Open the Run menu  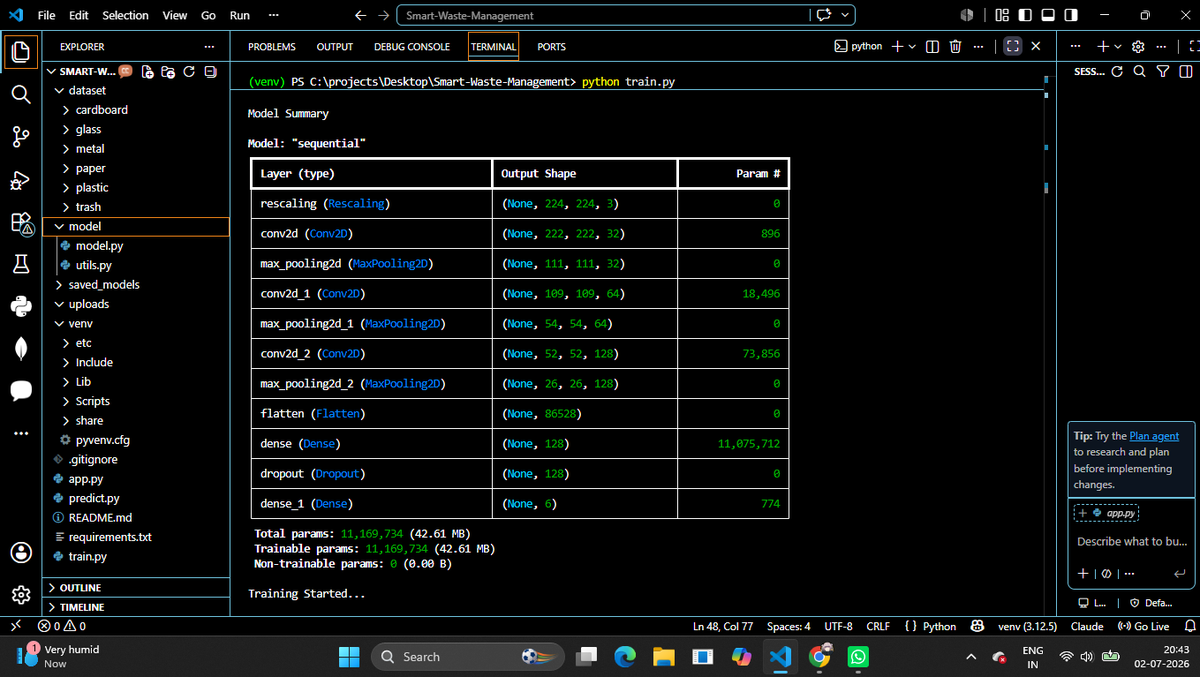pyautogui.click(x=240, y=15)
